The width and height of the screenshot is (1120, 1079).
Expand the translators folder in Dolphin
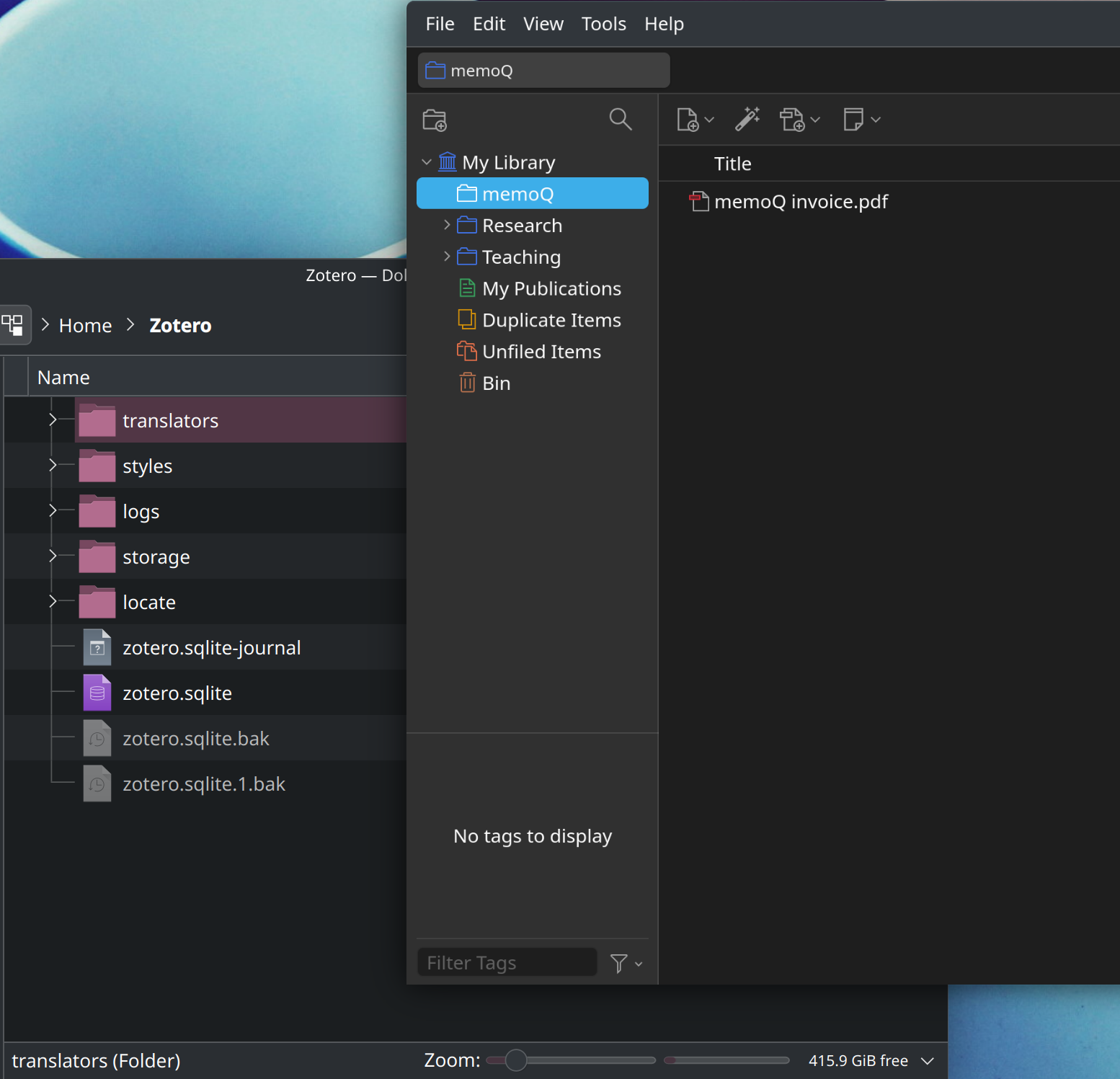click(x=53, y=419)
